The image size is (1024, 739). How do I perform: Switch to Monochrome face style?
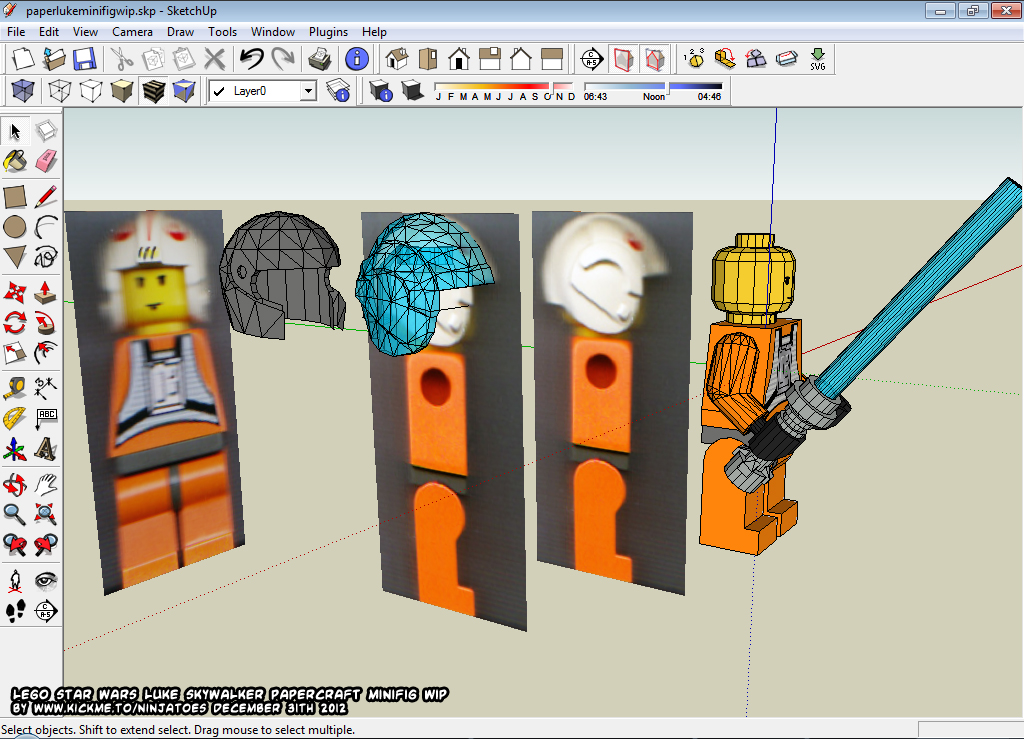click(185, 91)
